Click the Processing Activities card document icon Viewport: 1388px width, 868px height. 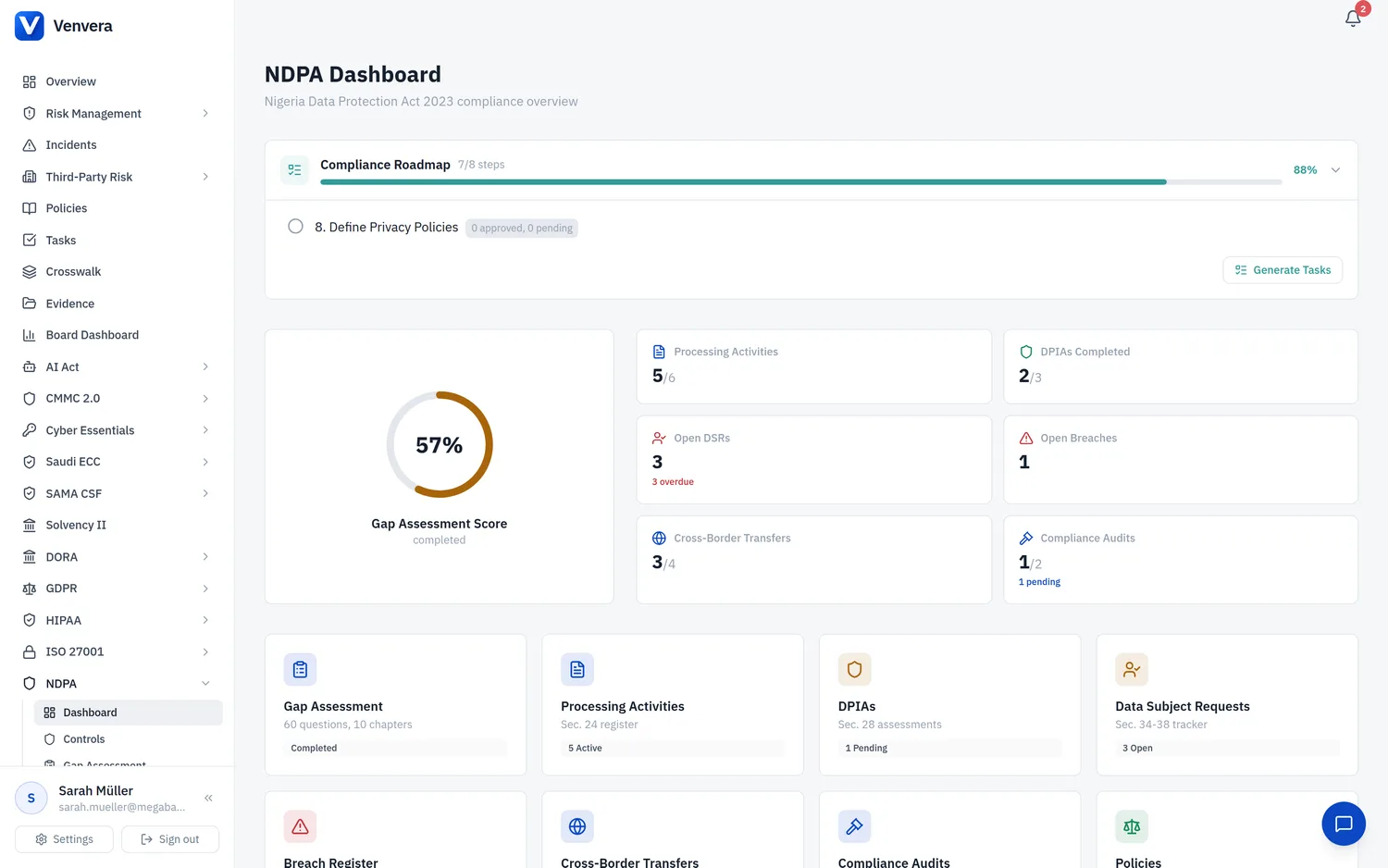click(x=577, y=669)
